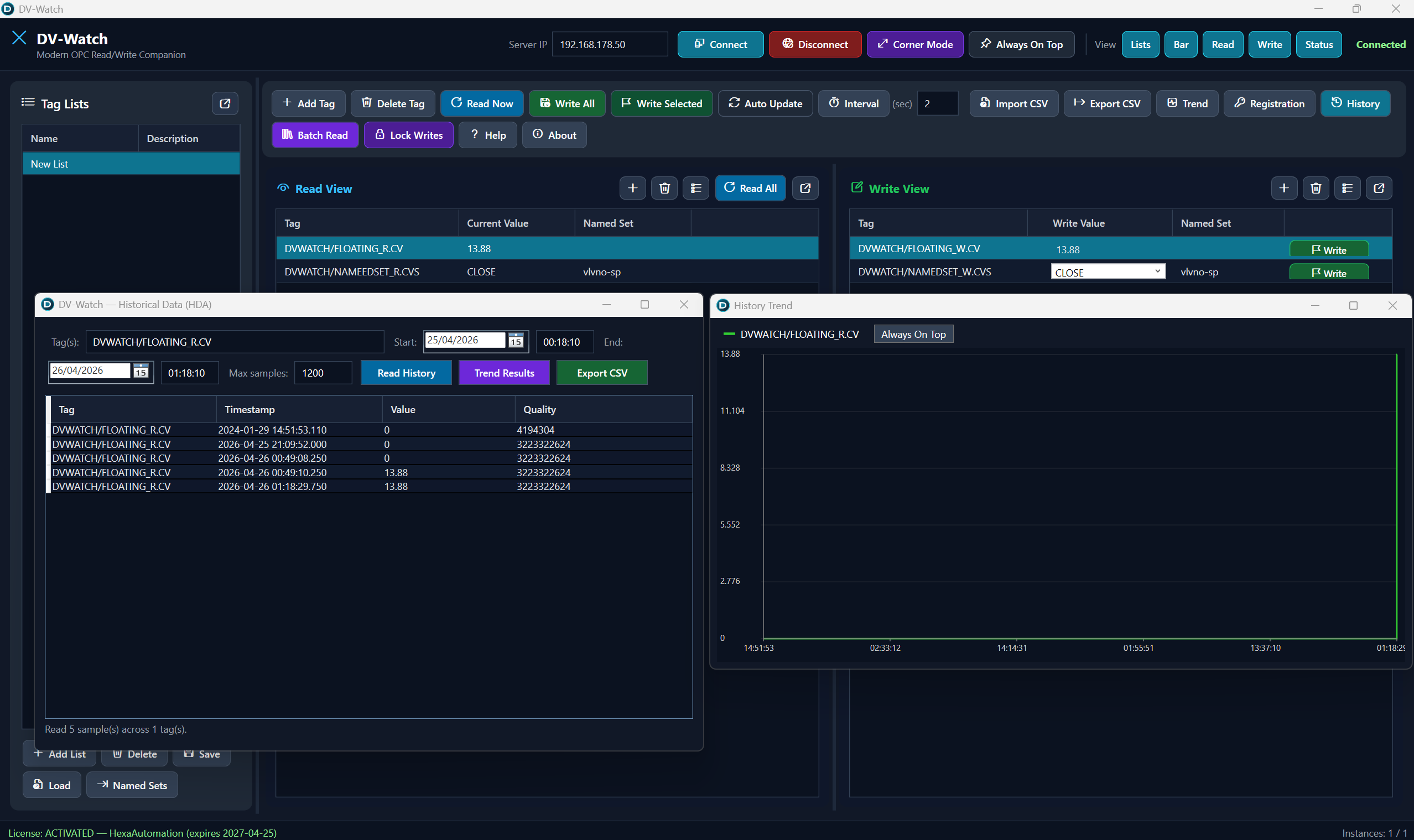Viewport: 1414px width, 840px height.
Task: Click Write All
Action: pyautogui.click(x=566, y=103)
